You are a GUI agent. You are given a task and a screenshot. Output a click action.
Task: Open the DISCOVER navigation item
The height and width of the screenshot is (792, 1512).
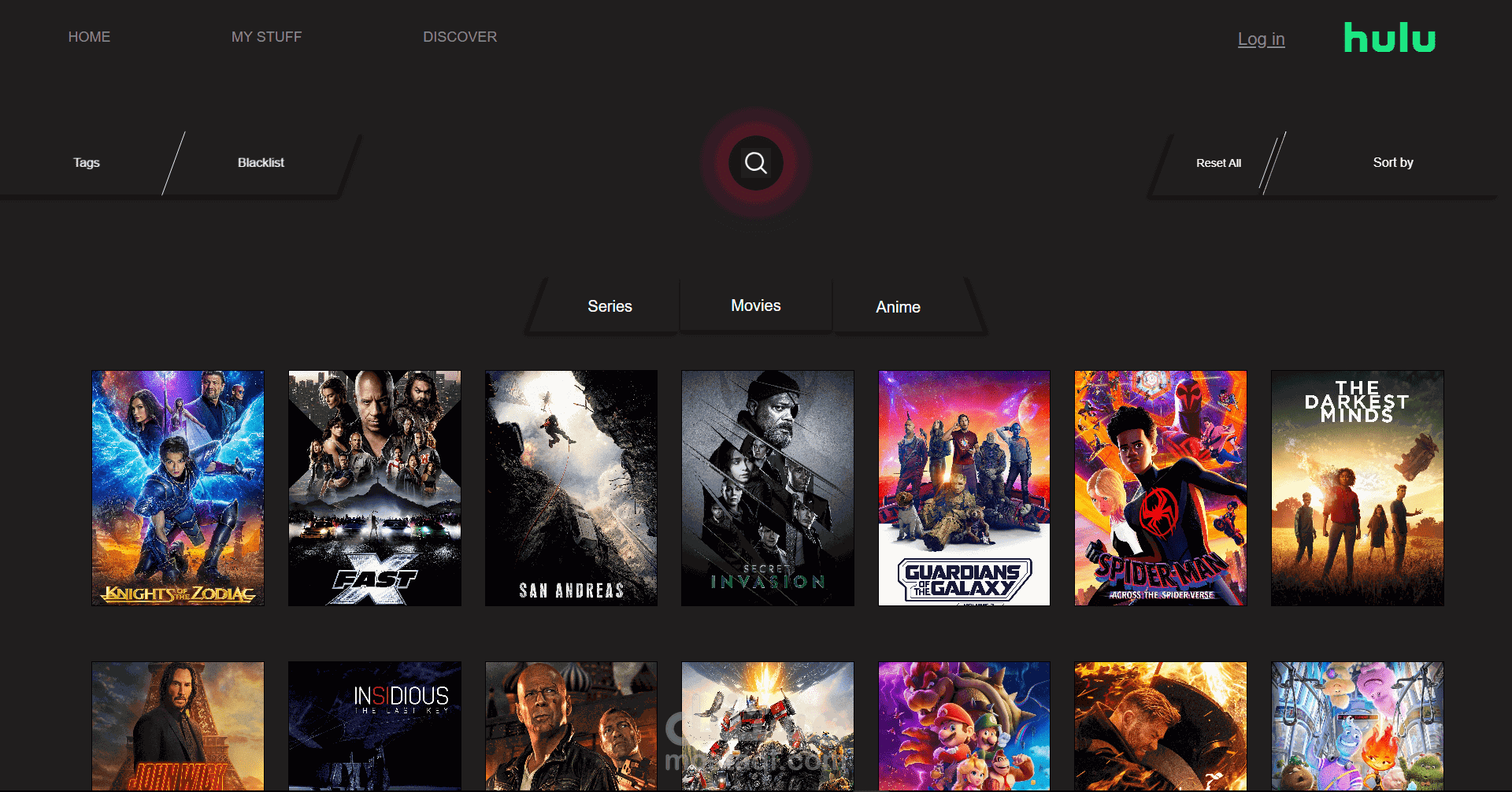click(x=460, y=37)
